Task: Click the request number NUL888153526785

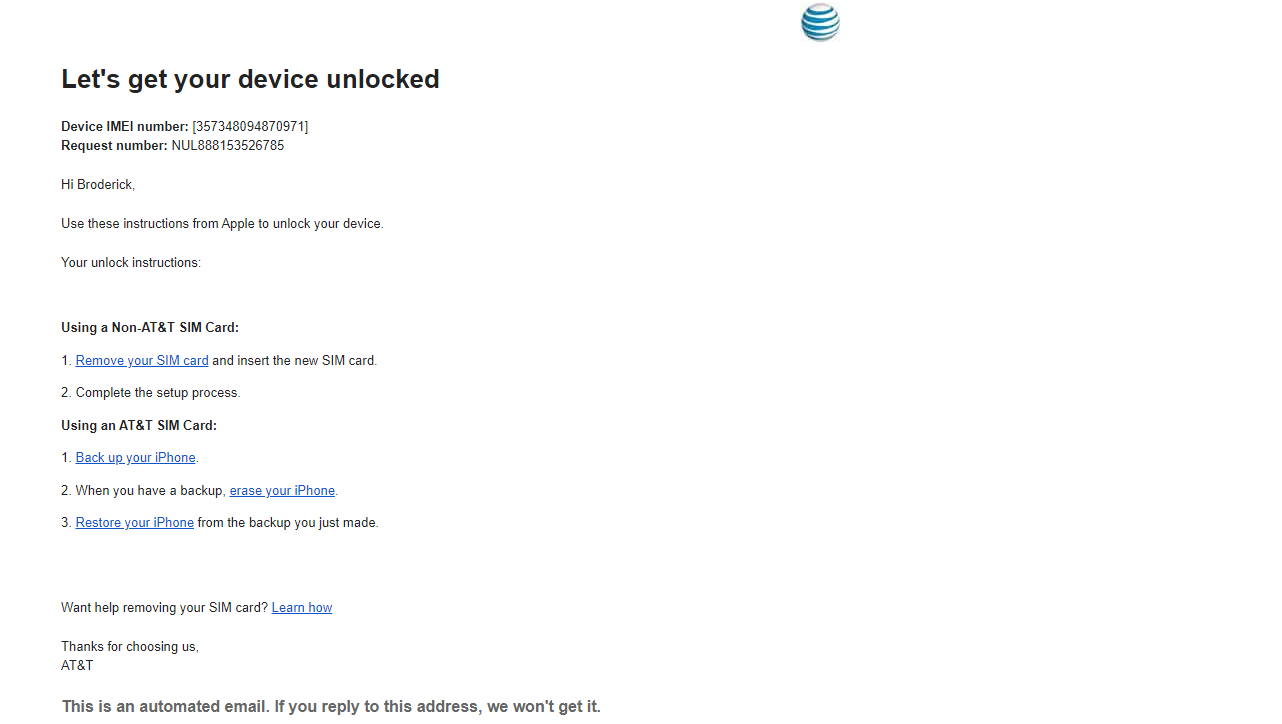Action: pos(228,146)
